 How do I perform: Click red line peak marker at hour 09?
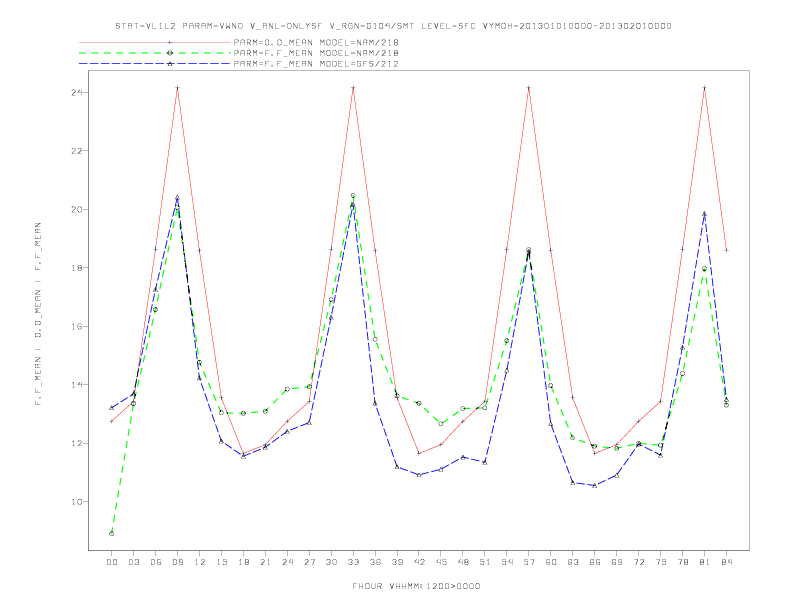(x=177, y=88)
